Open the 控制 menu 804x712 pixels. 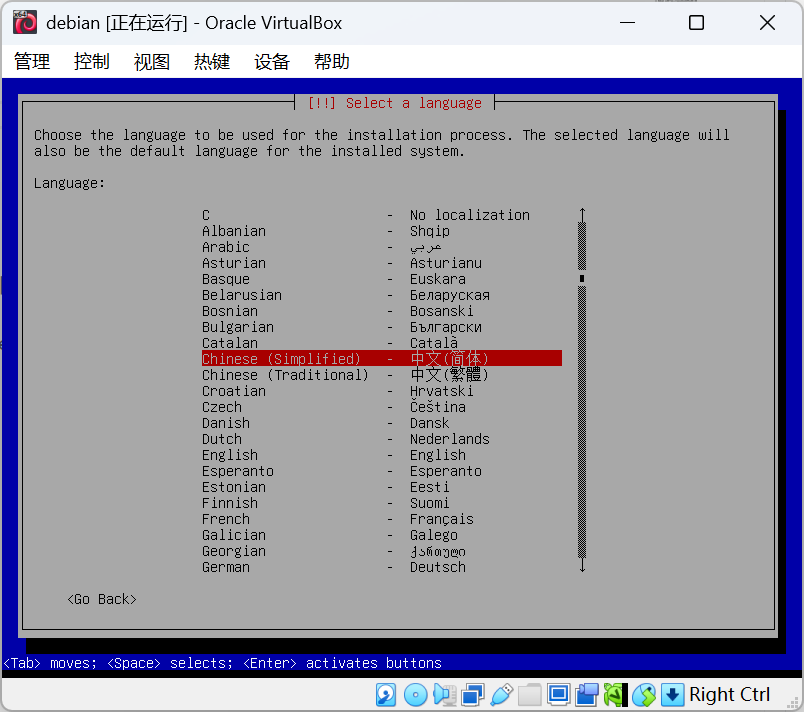[x=92, y=62]
